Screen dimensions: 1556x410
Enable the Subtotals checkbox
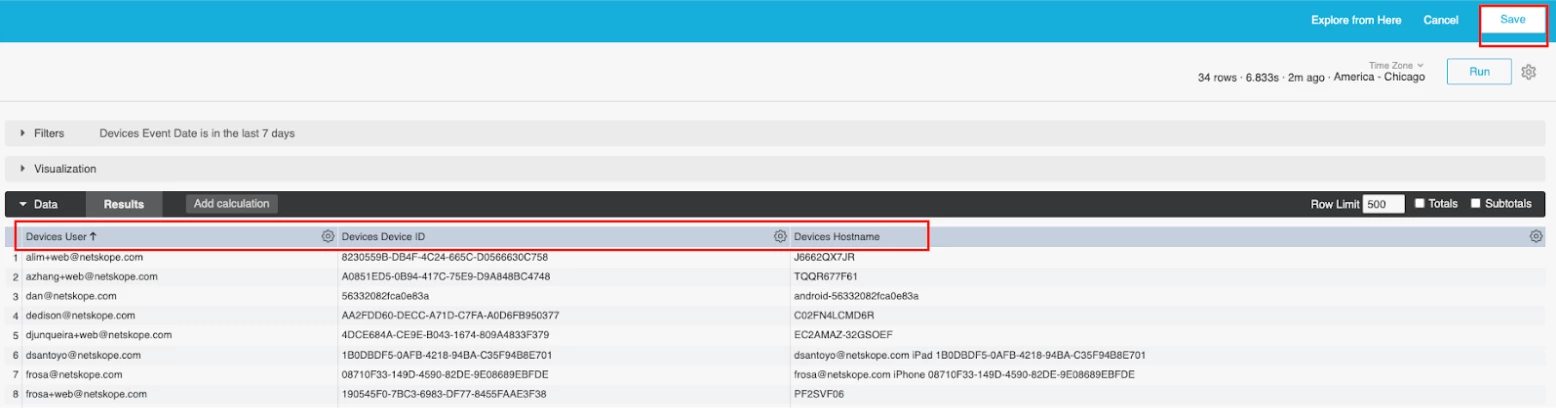(x=1476, y=204)
